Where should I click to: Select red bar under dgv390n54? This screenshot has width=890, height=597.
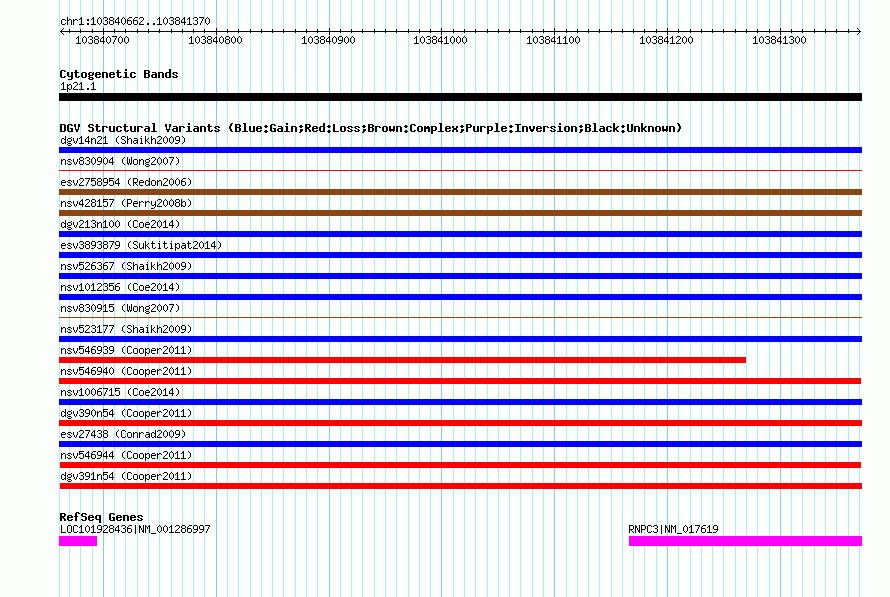click(x=460, y=423)
